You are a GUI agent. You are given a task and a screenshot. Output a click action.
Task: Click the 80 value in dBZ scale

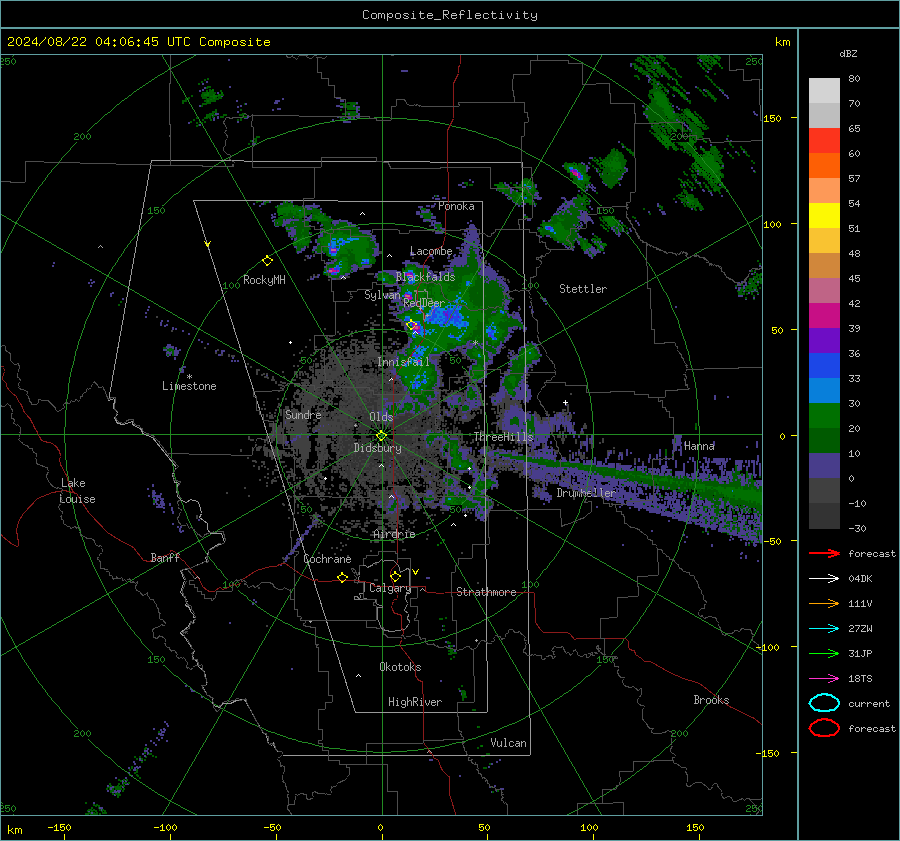point(854,79)
